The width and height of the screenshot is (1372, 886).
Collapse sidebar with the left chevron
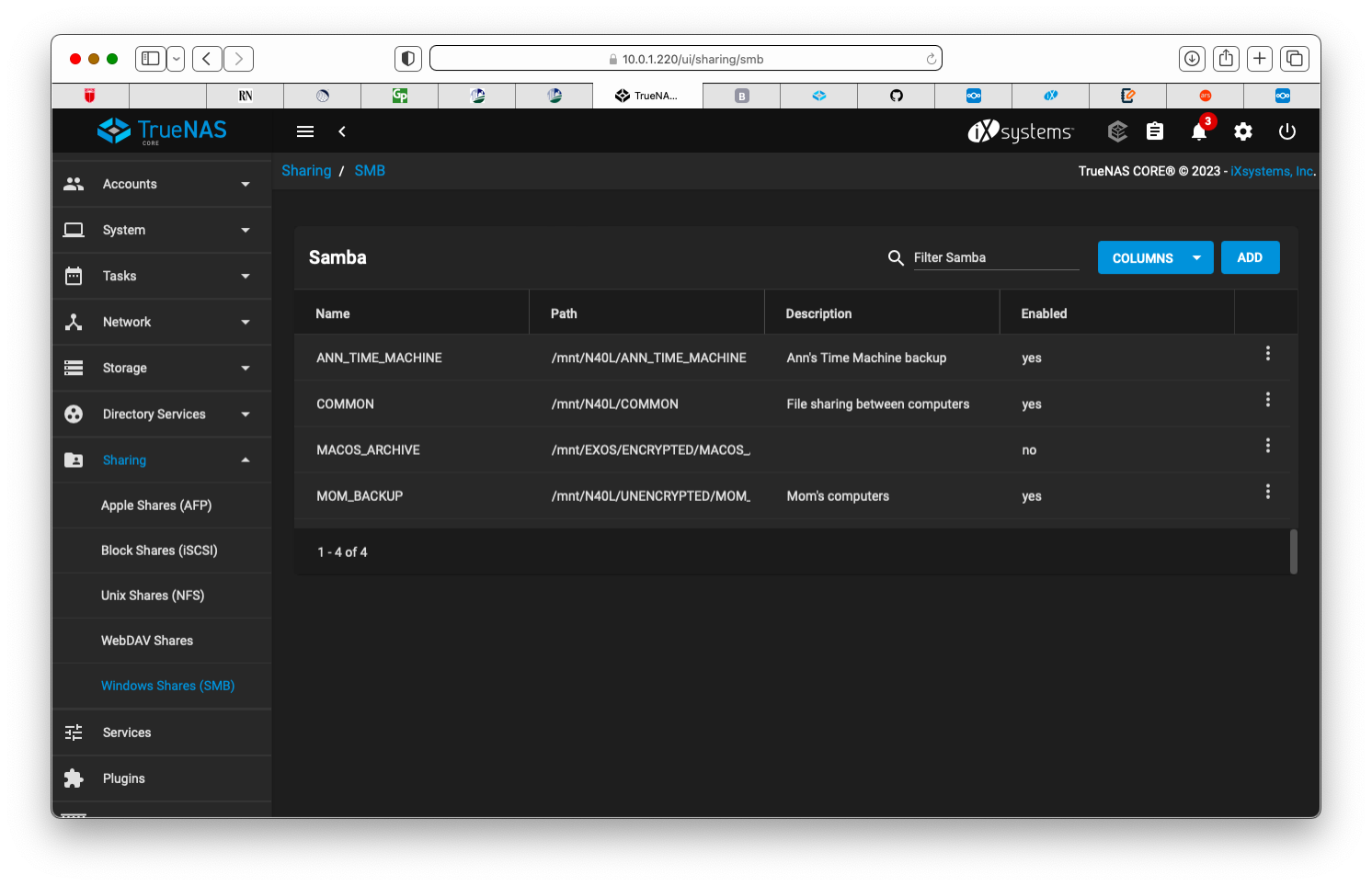(x=342, y=131)
